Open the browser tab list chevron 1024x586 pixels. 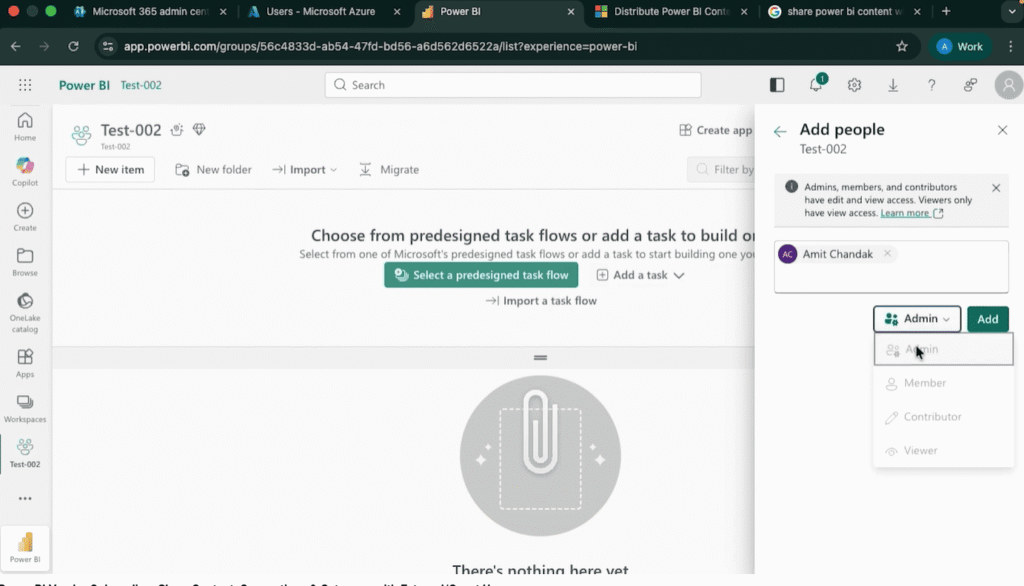pos(1012,11)
